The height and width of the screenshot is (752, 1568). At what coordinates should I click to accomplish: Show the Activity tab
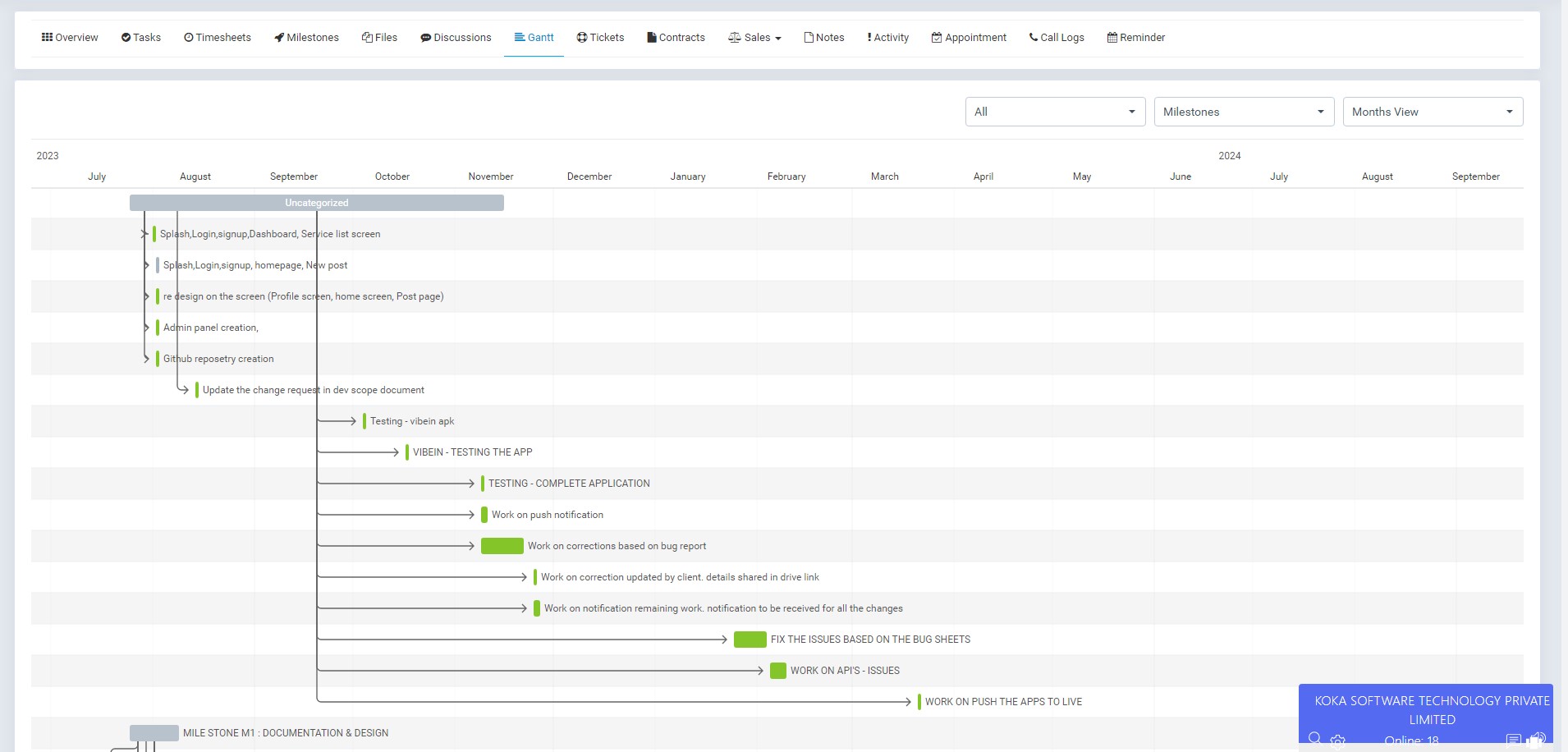point(887,38)
